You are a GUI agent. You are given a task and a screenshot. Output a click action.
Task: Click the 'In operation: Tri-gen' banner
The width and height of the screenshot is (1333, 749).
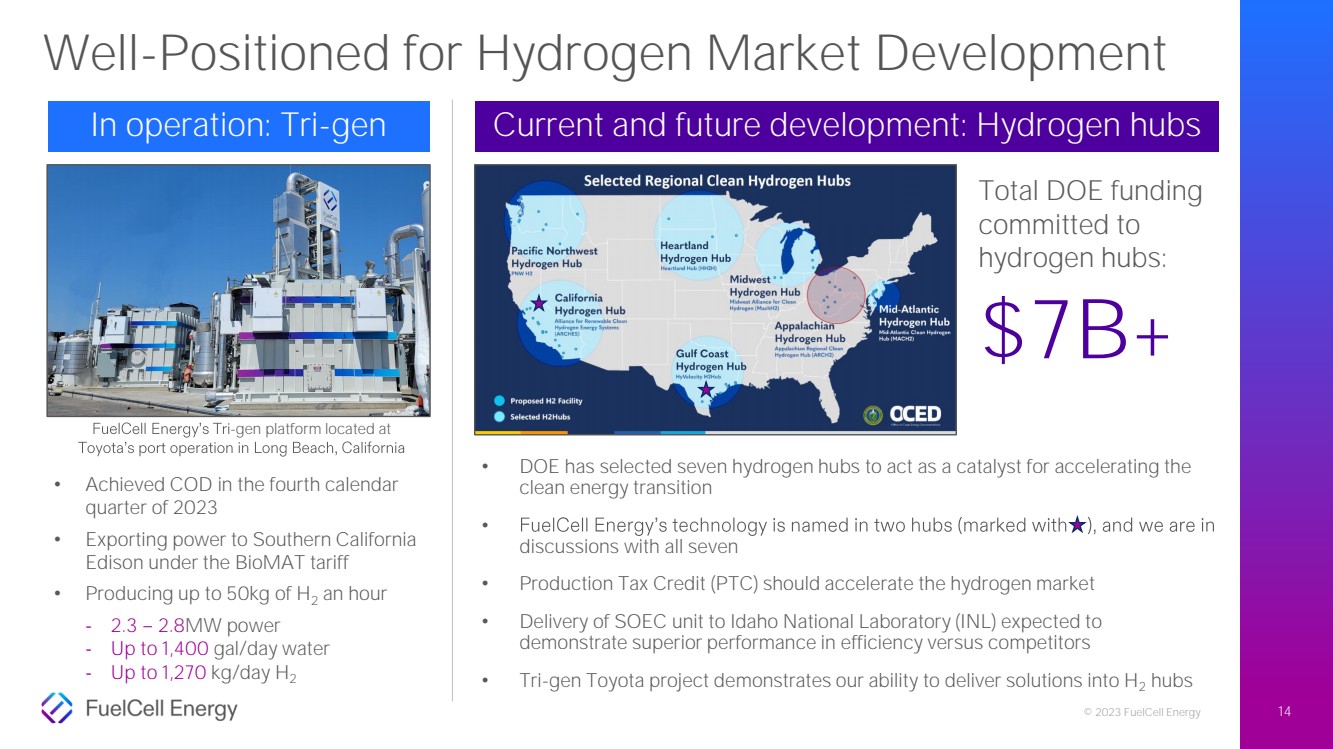[x=239, y=126]
